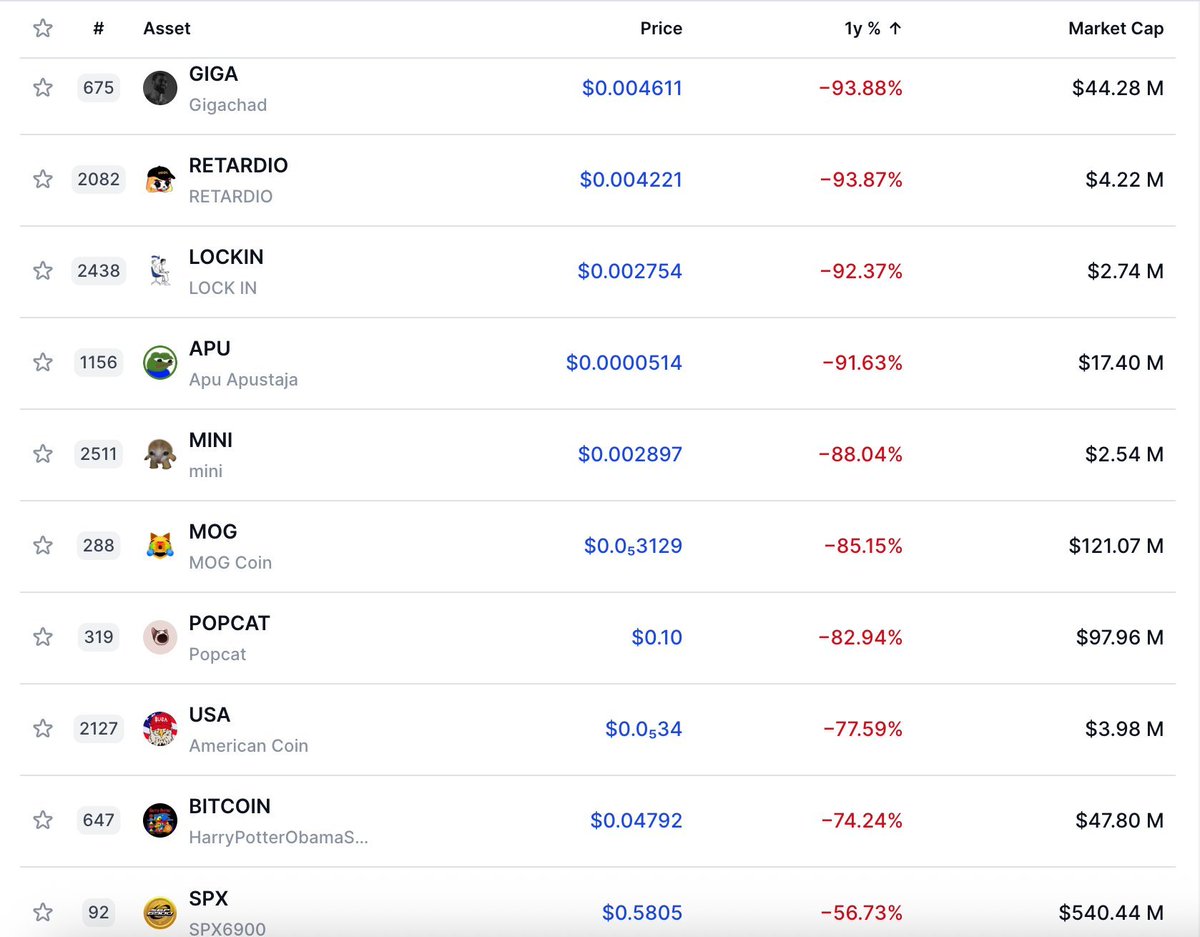Viewport: 1200px width, 937px height.
Task: Click the American Coin USA logo
Action: (x=160, y=729)
